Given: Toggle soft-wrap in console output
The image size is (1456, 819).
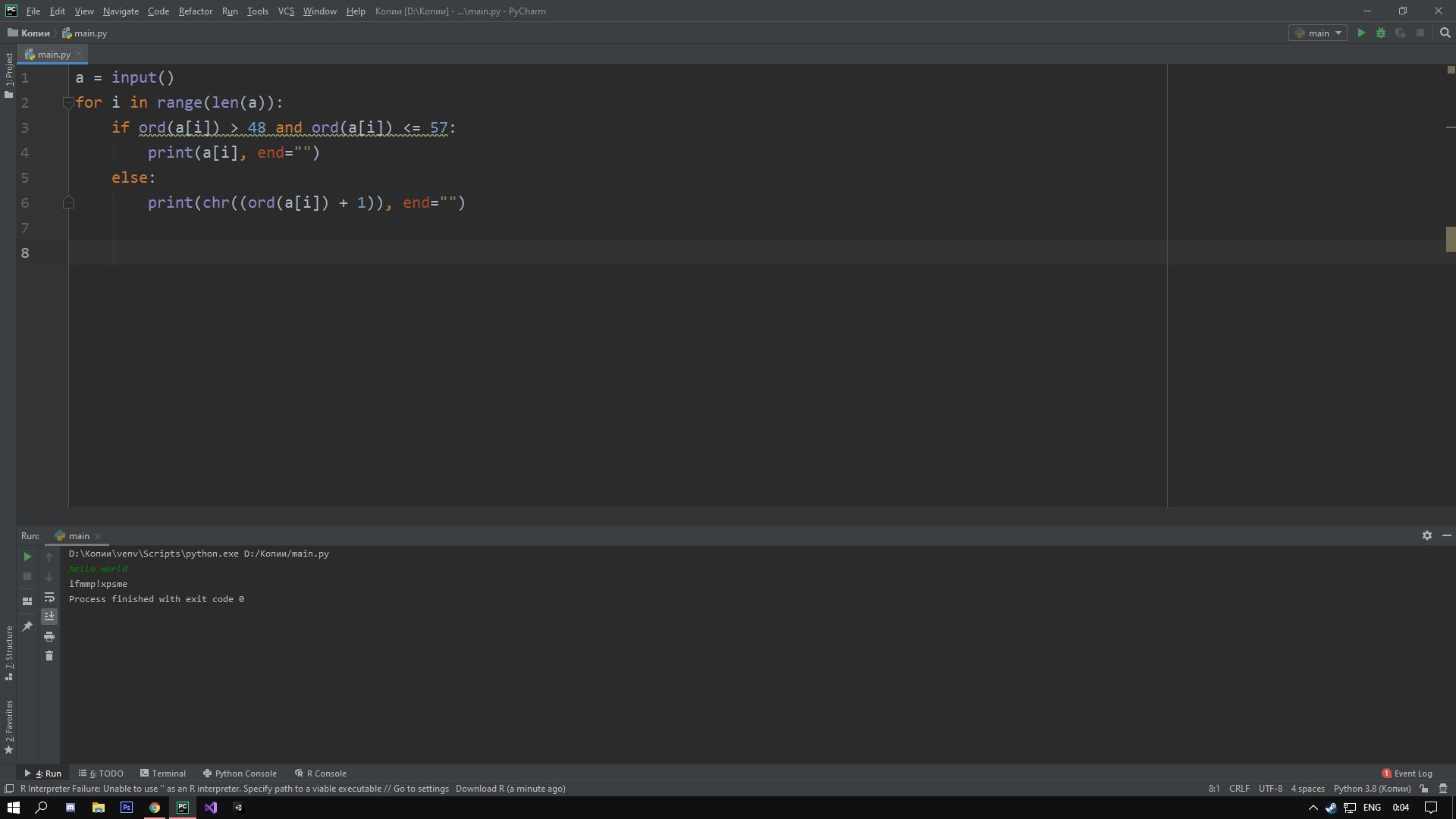Looking at the screenshot, I should point(49,598).
